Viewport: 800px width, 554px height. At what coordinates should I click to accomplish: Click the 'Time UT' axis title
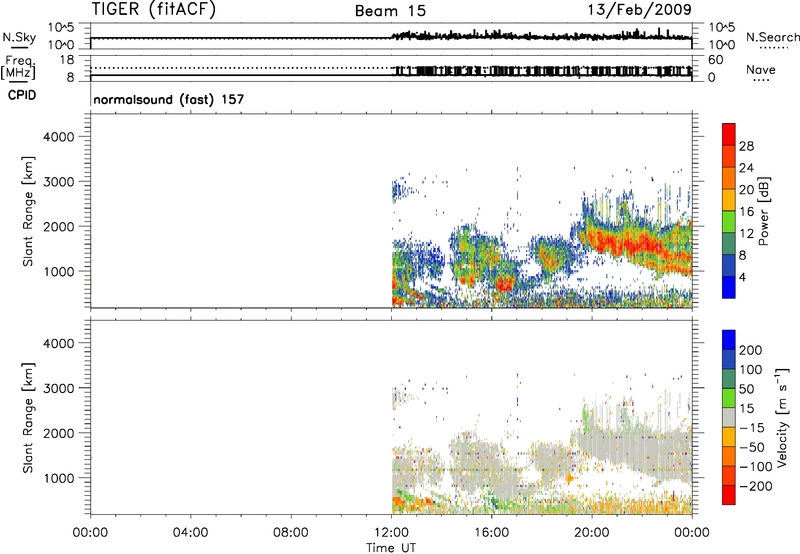click(391, 548)
